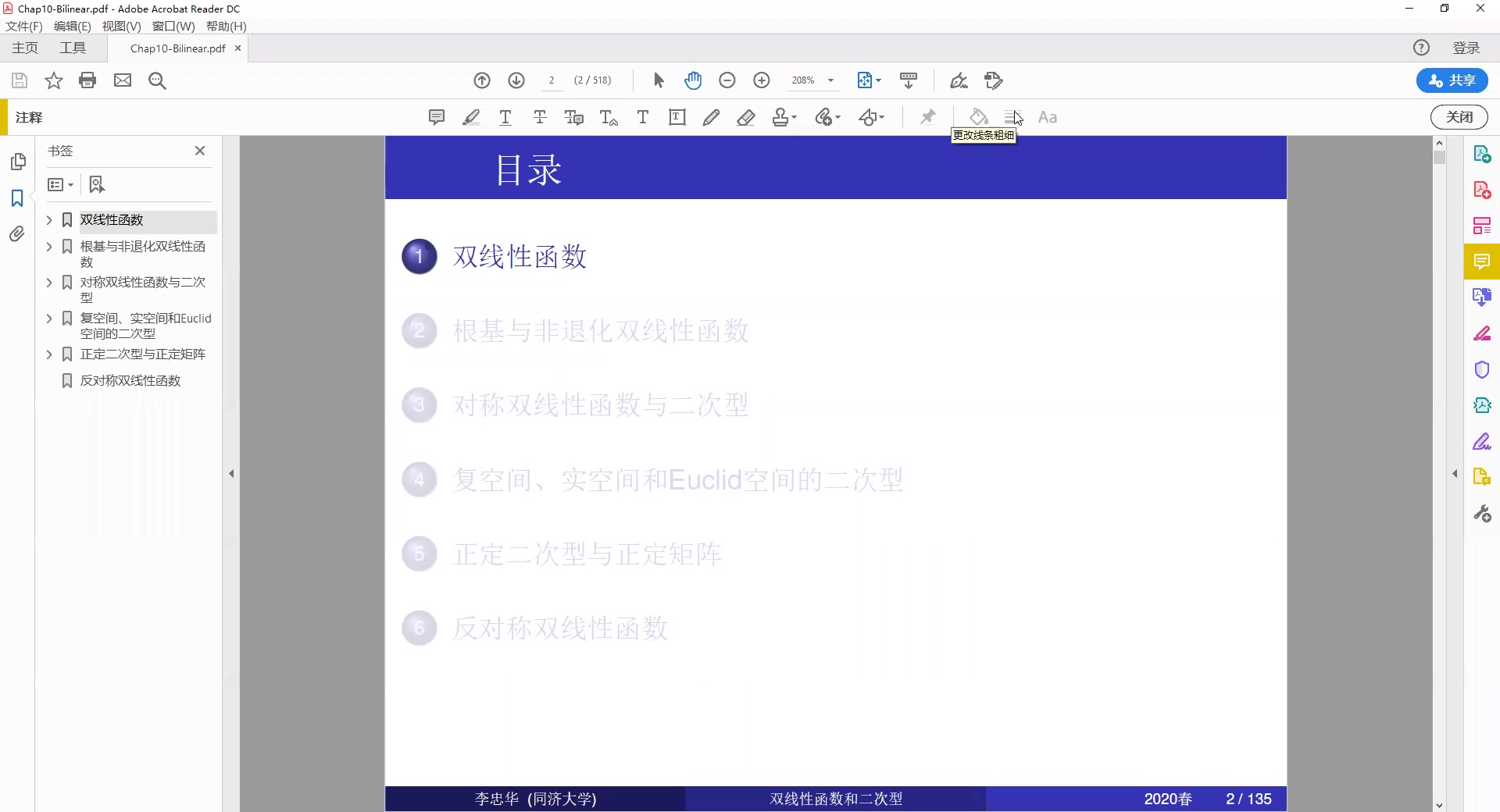Open the Drawing shapes dropdown
Viewport: 1500px width, 812px height.
click(x=871, y=117)
